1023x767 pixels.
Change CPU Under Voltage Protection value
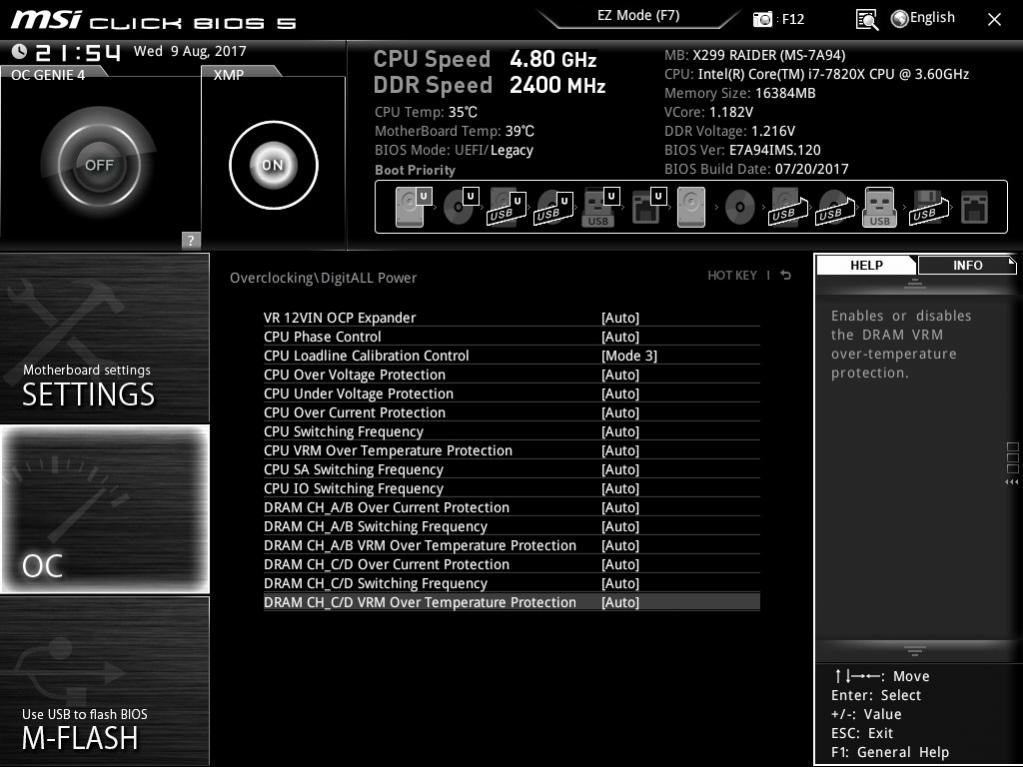coord(620,393)
